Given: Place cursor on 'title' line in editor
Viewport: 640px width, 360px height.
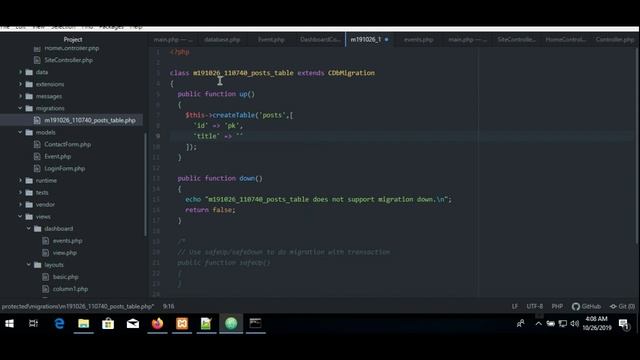Looking at the screenshot, I should click(x=402, y=136).
